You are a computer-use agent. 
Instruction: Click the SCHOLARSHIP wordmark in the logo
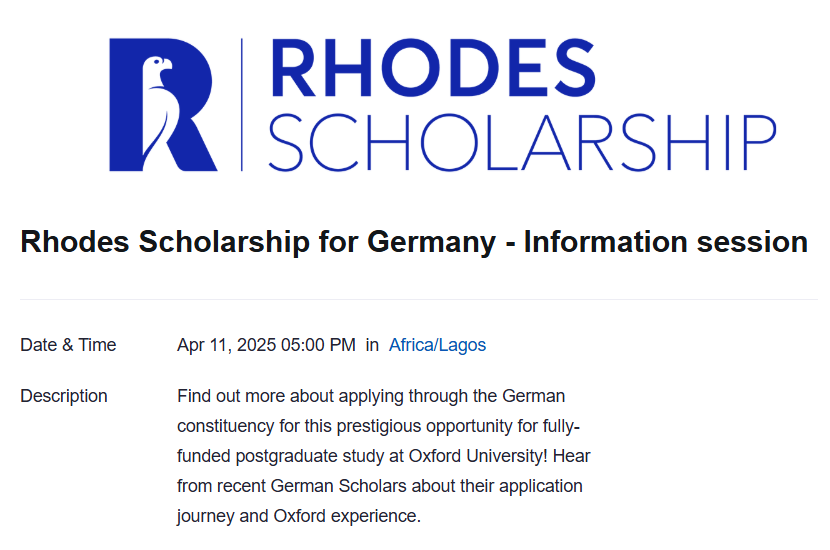point(521,142)
